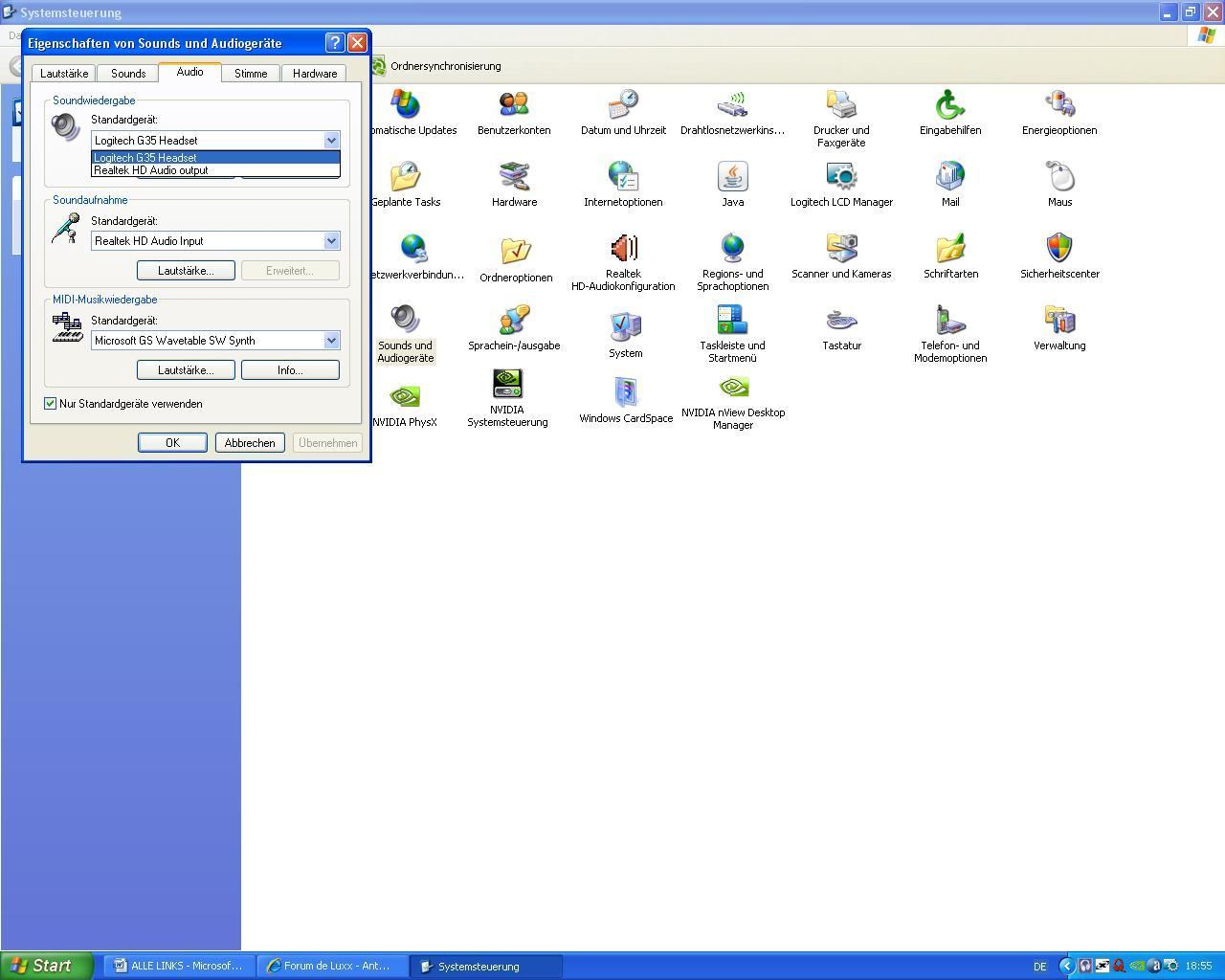
Task: Open Internetoptionen icon
Action: click(623, 185)
